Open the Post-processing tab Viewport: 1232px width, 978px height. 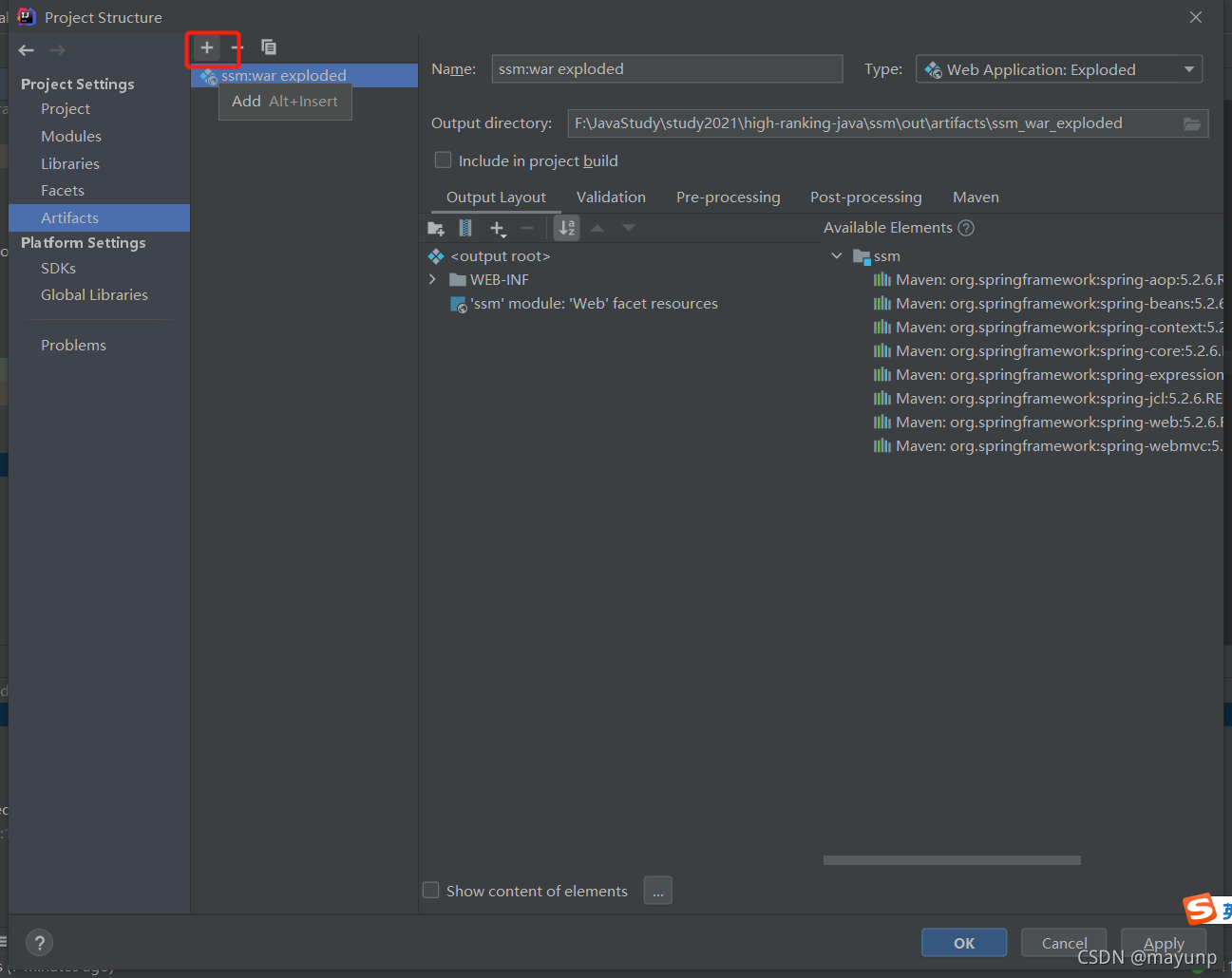coord(866,197)
